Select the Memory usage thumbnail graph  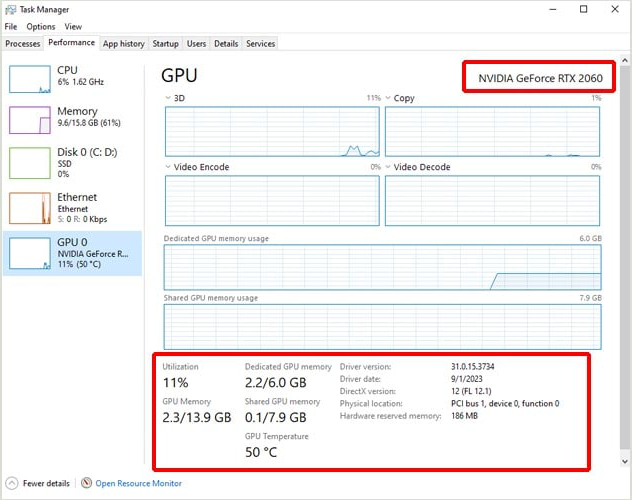pyautogui.click(x=29, y=120)
